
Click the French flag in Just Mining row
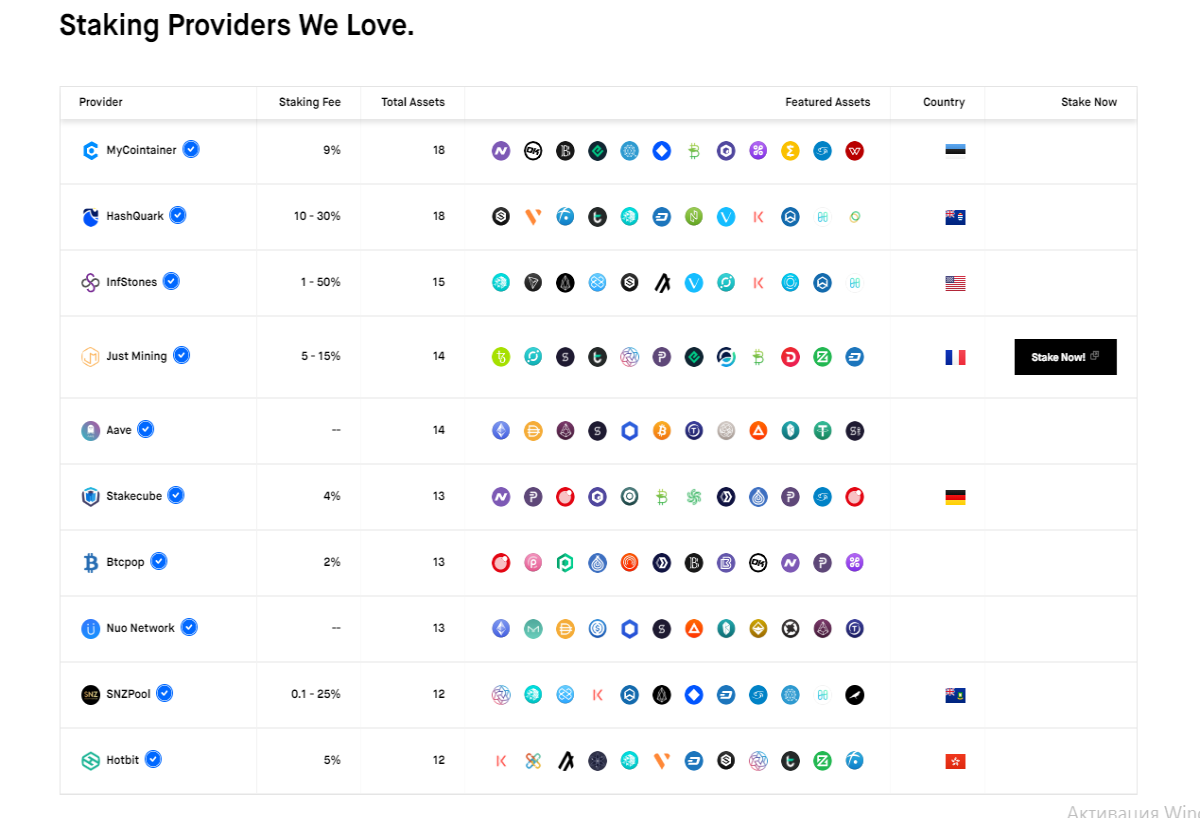[955, 357]
